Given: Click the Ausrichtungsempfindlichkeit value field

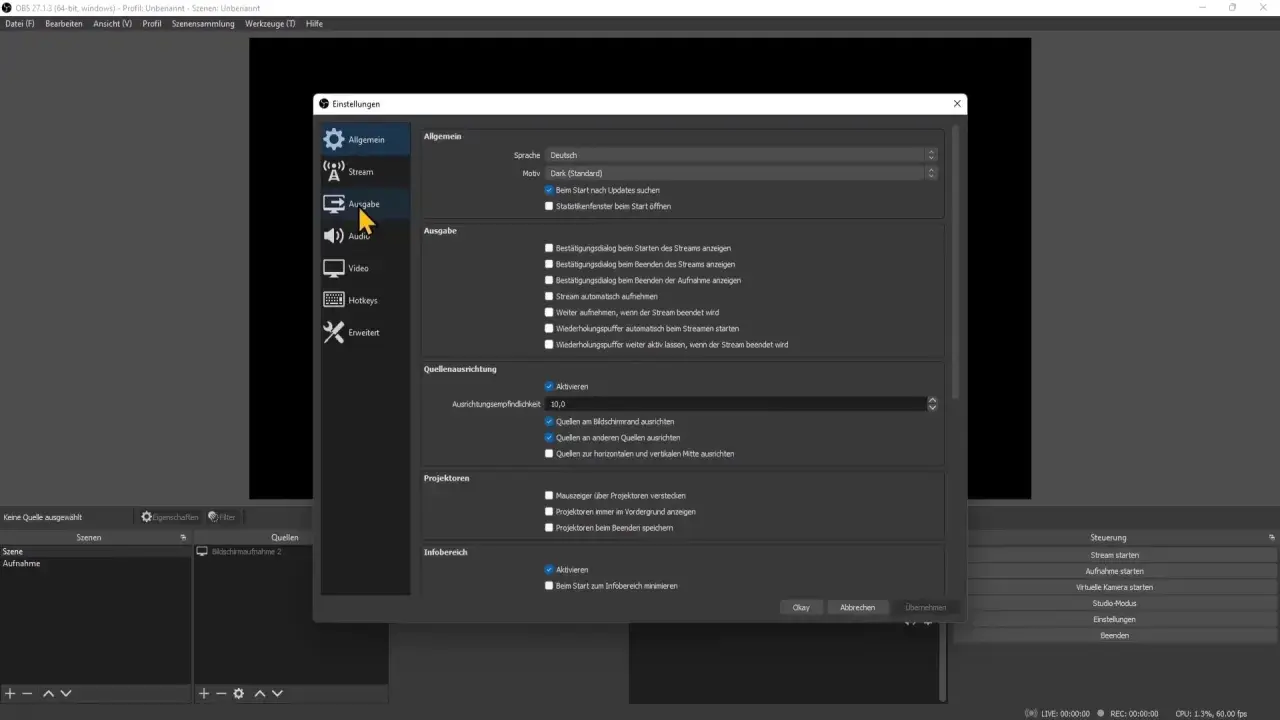Looking at the screenshot, I should pos(735,404).
